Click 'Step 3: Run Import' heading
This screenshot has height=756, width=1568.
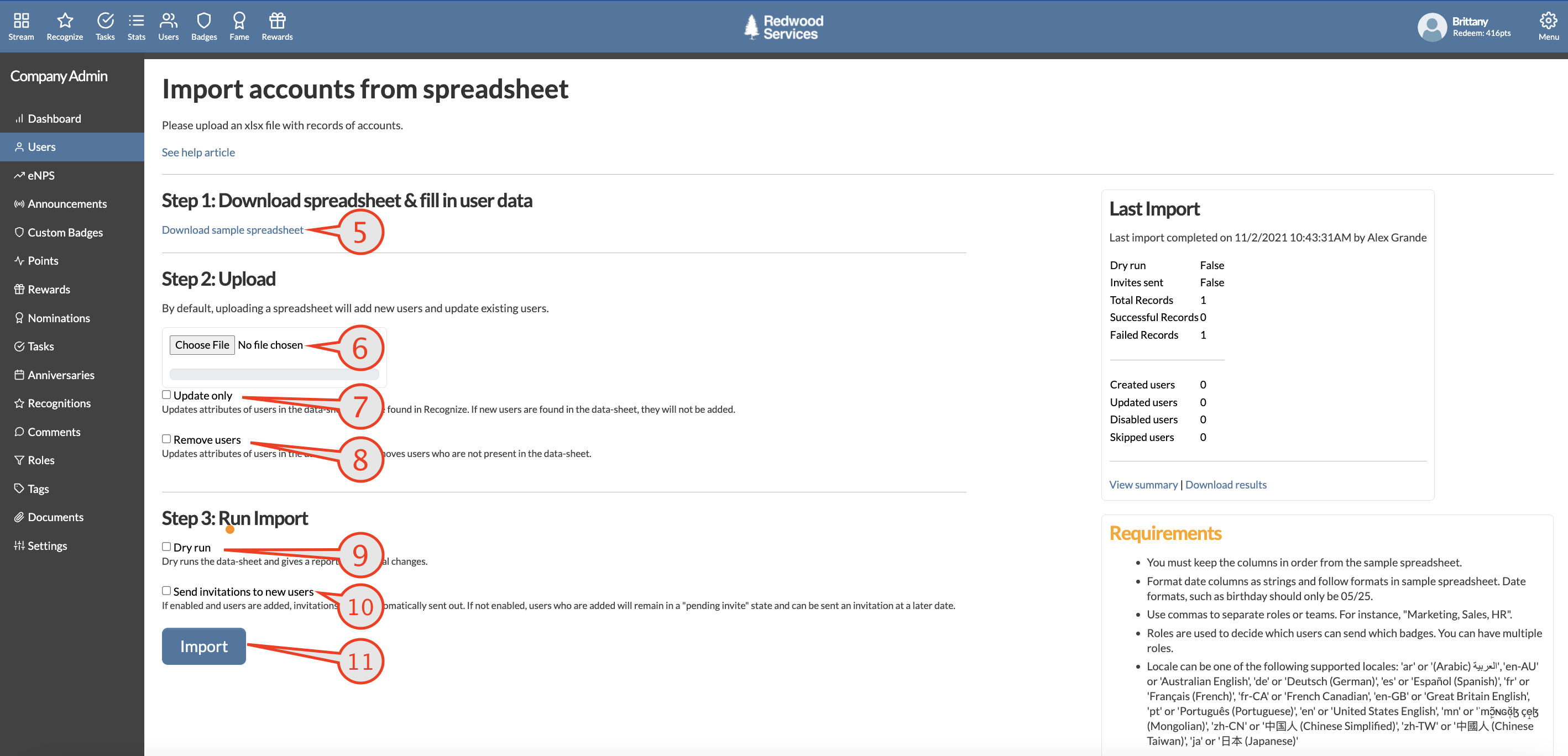point(235,518)
